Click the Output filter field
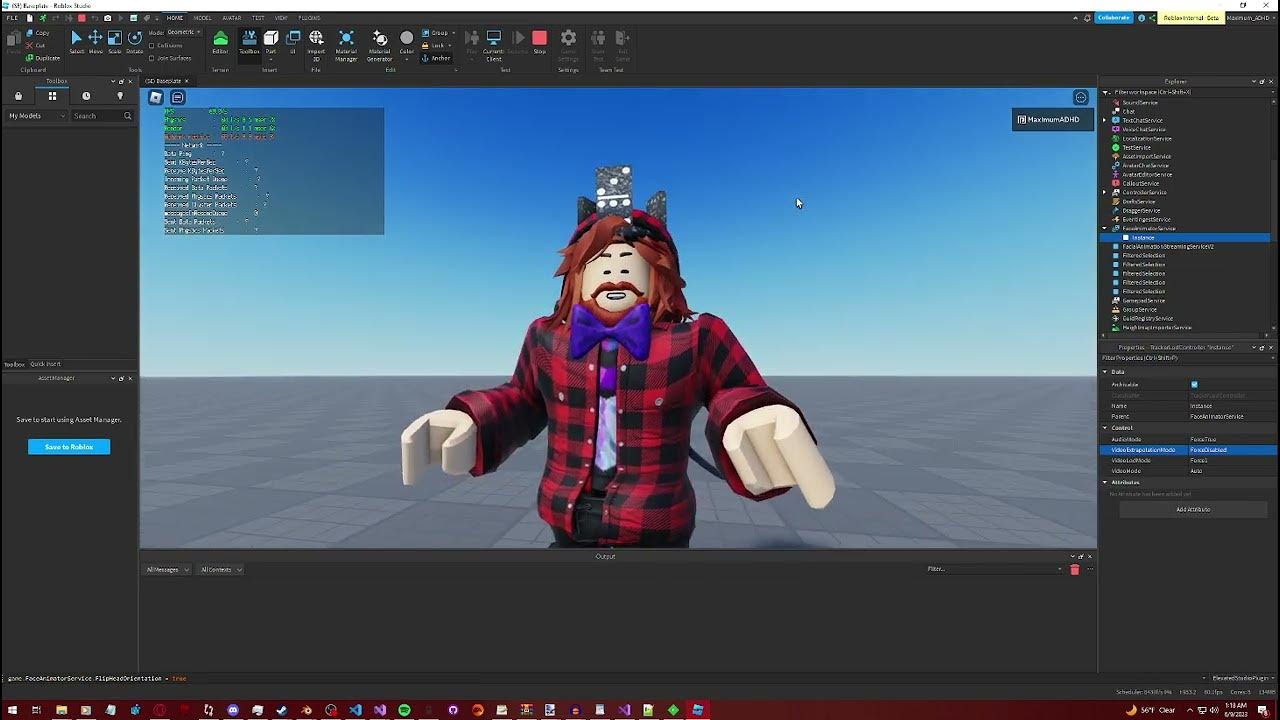This screenshot has width=1280, height=720. click(993, 569)
